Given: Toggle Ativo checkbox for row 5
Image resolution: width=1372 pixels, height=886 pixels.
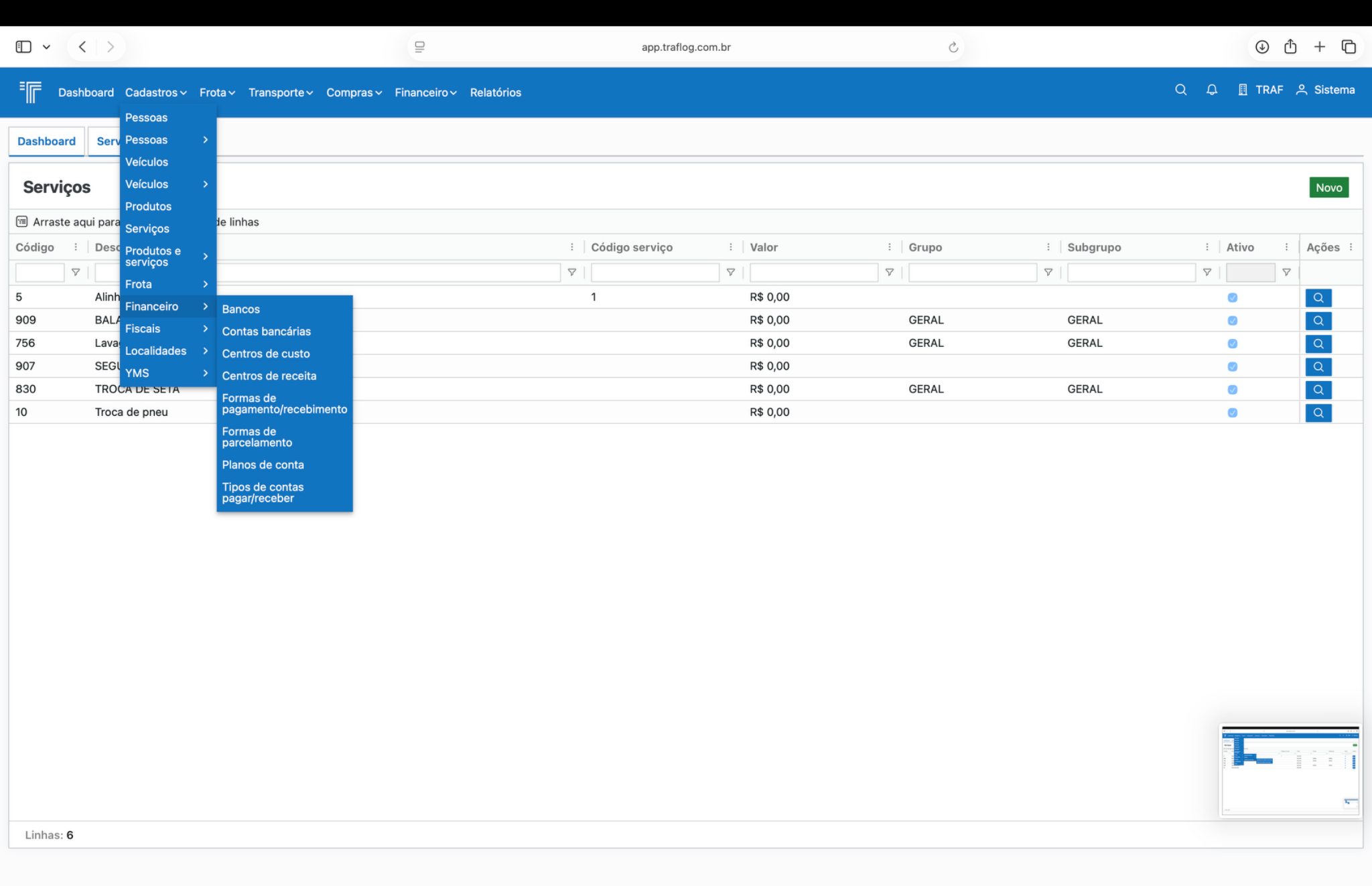Looking at the screenshot, I should click(x=1232, y=297).
